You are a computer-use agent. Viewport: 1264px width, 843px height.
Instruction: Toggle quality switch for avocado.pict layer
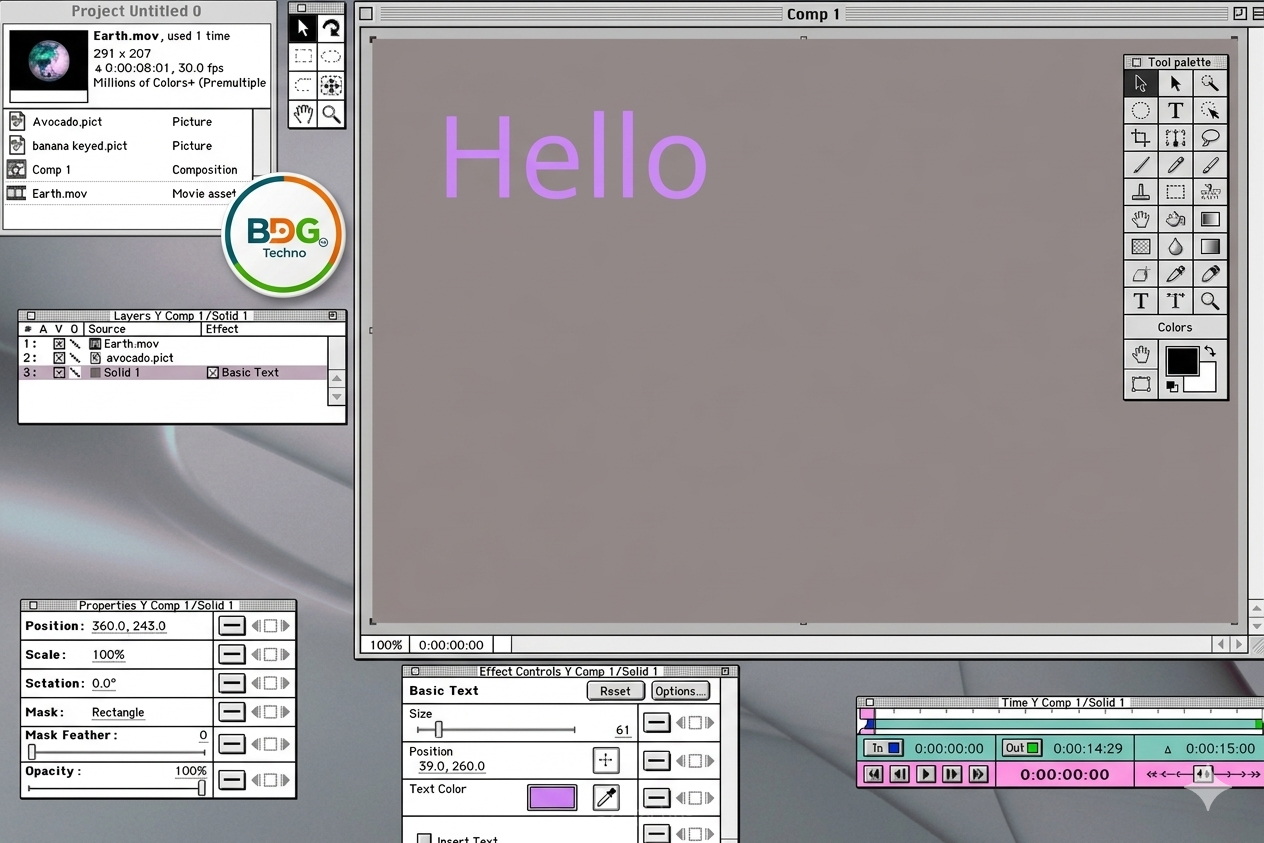[x=75, y=358]
